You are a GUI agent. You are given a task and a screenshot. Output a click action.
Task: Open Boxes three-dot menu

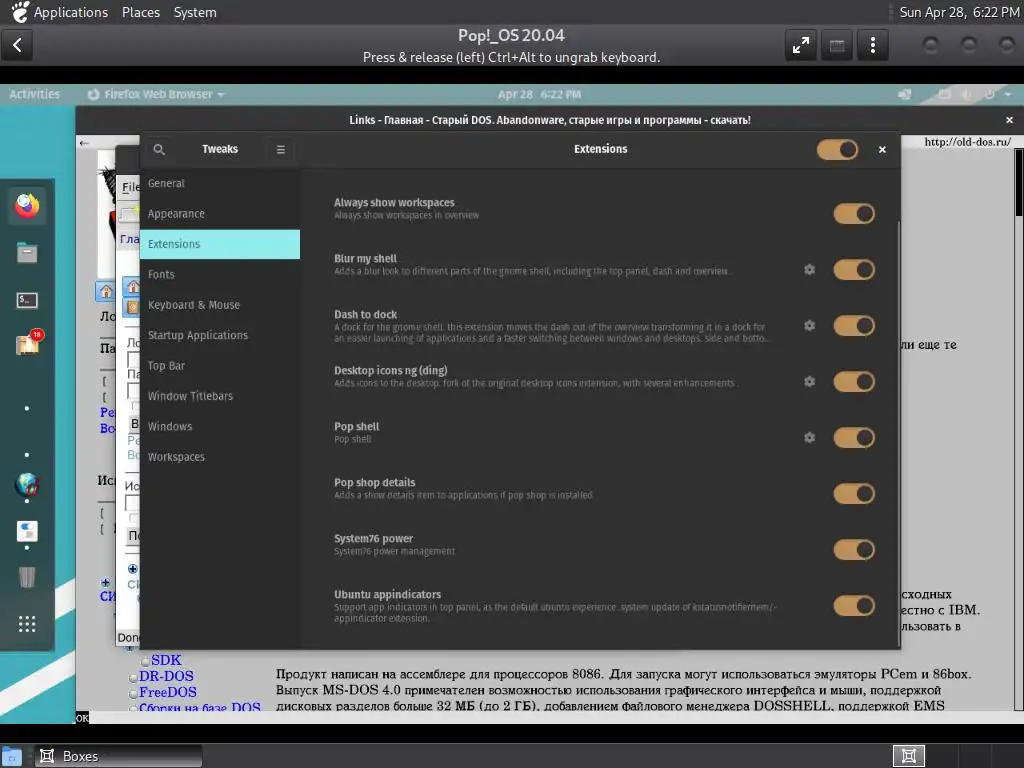(872, 45)
